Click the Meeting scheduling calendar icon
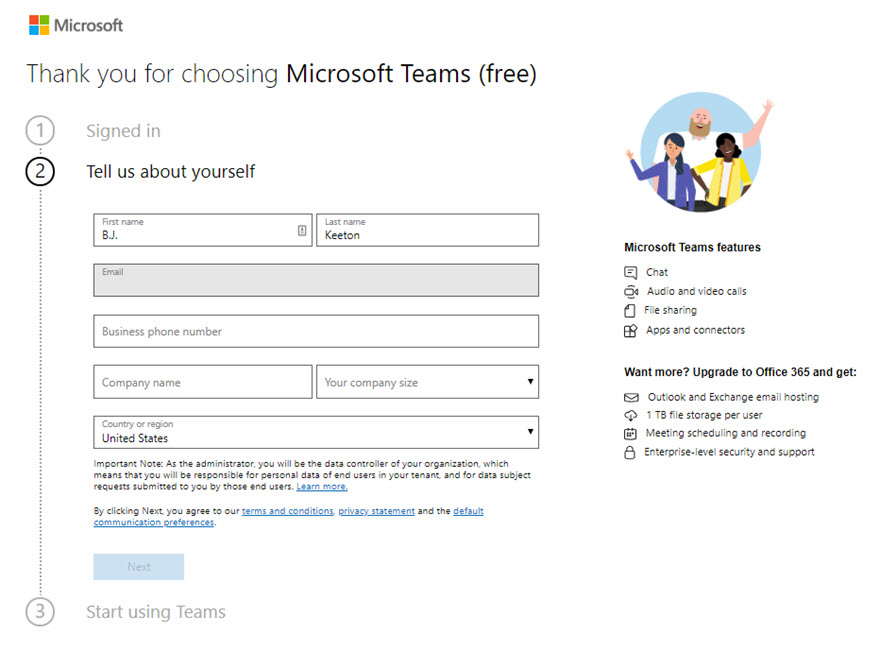880x651 pixels. [x=630, y=433]
